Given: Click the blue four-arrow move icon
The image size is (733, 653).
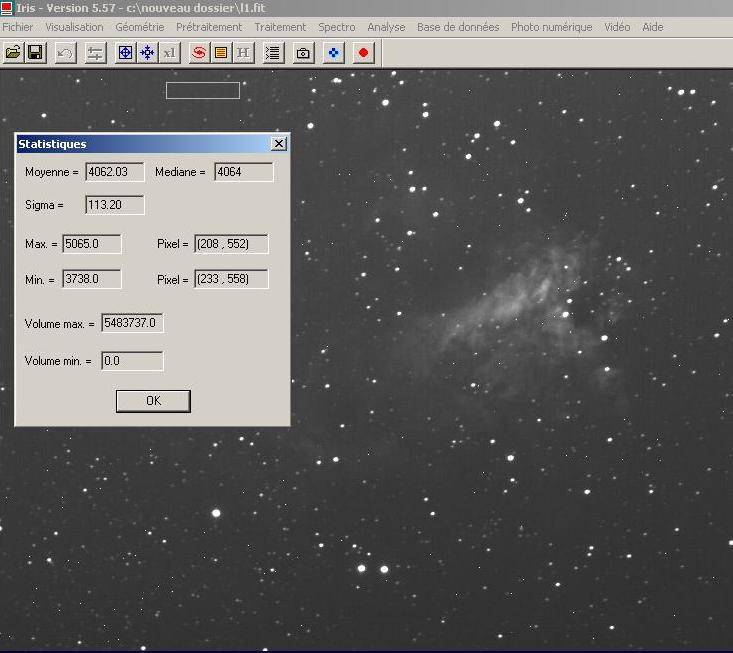Looking at the screenshot, I should point(148,52).
